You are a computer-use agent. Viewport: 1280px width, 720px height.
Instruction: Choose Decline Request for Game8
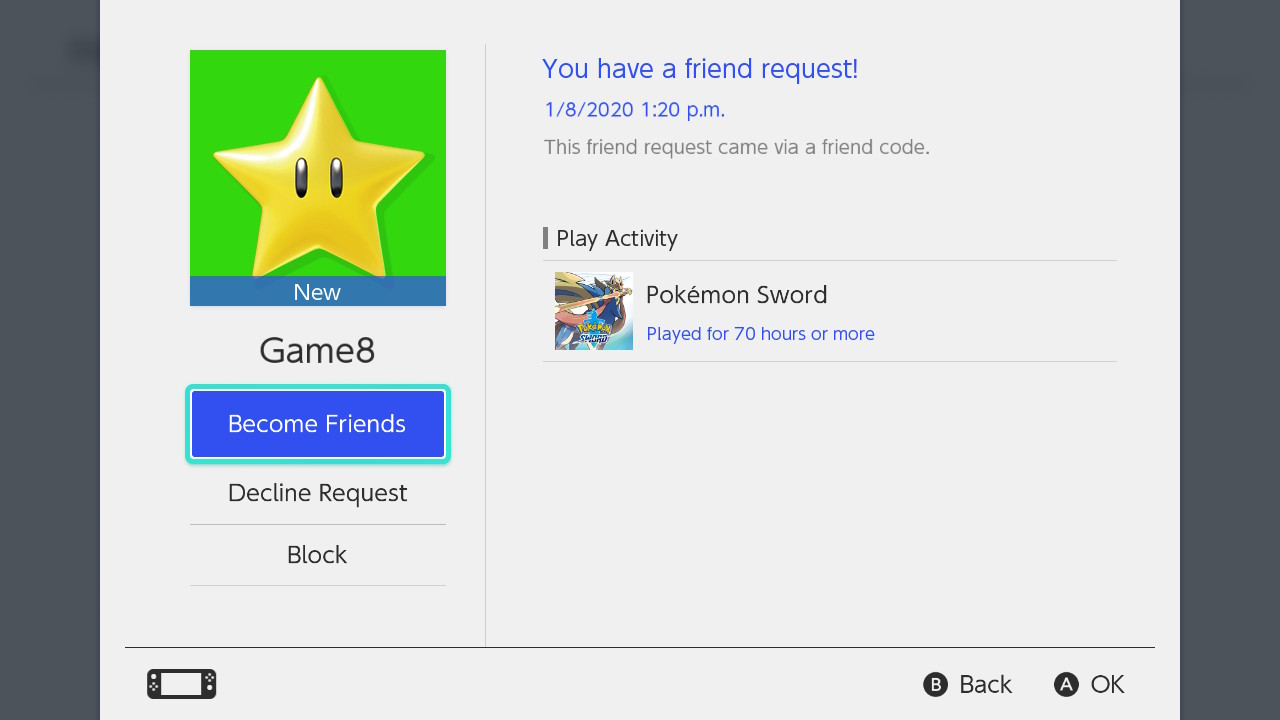[317, 492]
